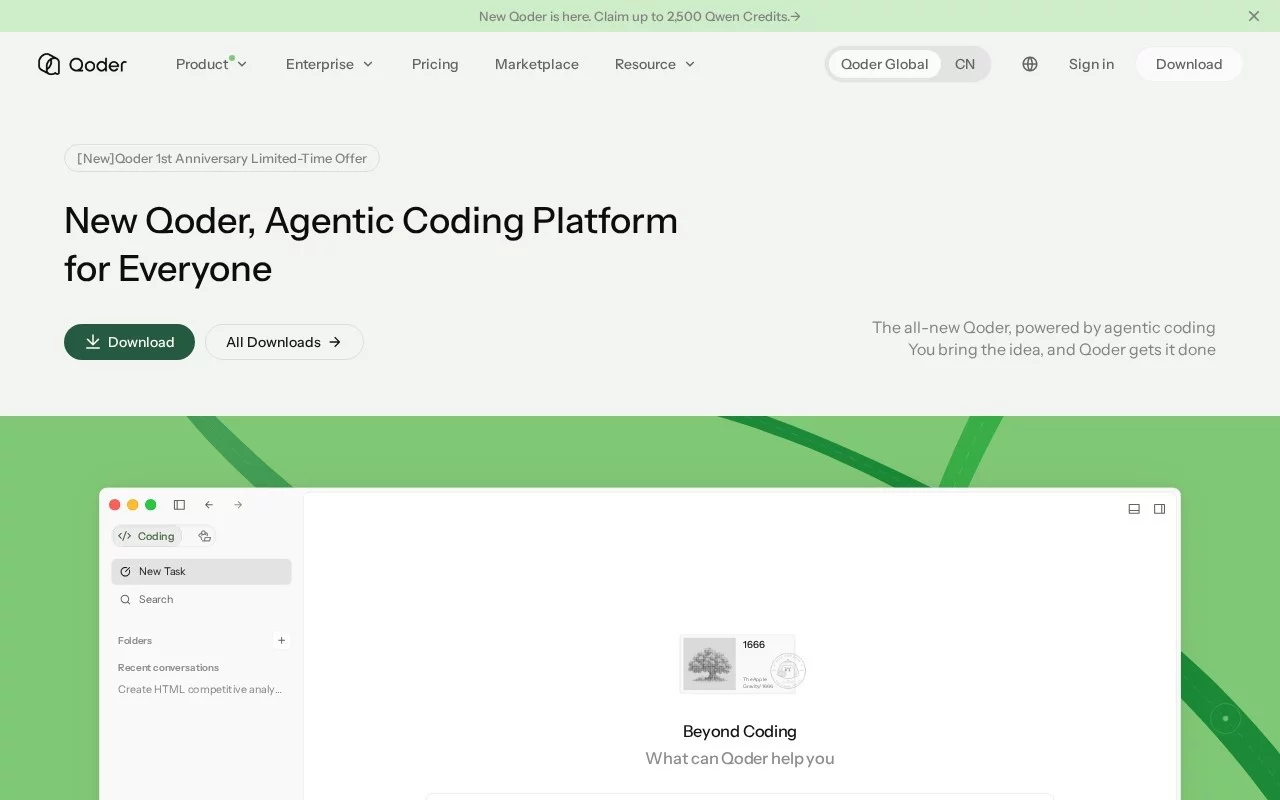Screen dimensions: 1280x800
Task: Click the yellow window dot in preview
Action: tap(133, 505)
